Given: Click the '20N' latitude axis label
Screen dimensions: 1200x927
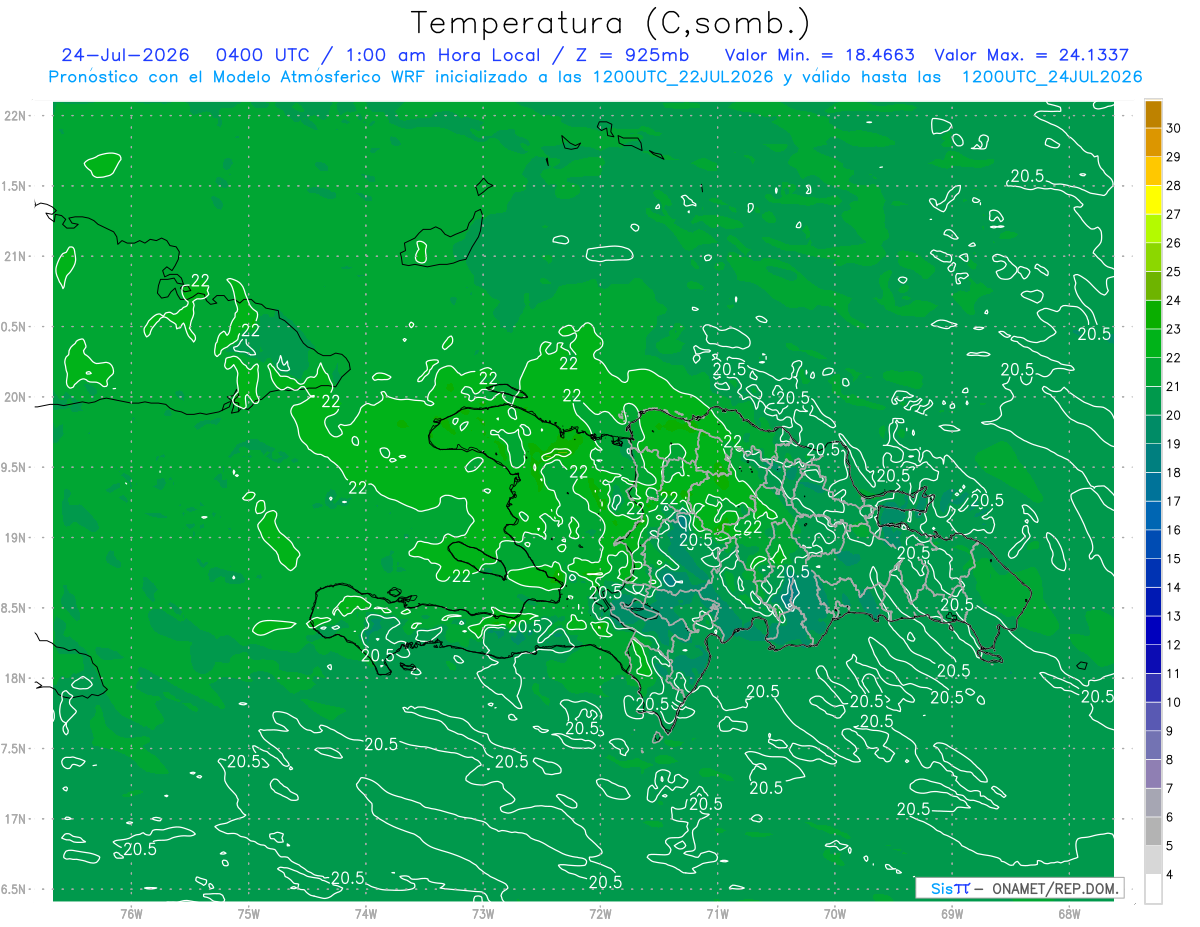Looking at the screenshot, I should click(16, 397).
